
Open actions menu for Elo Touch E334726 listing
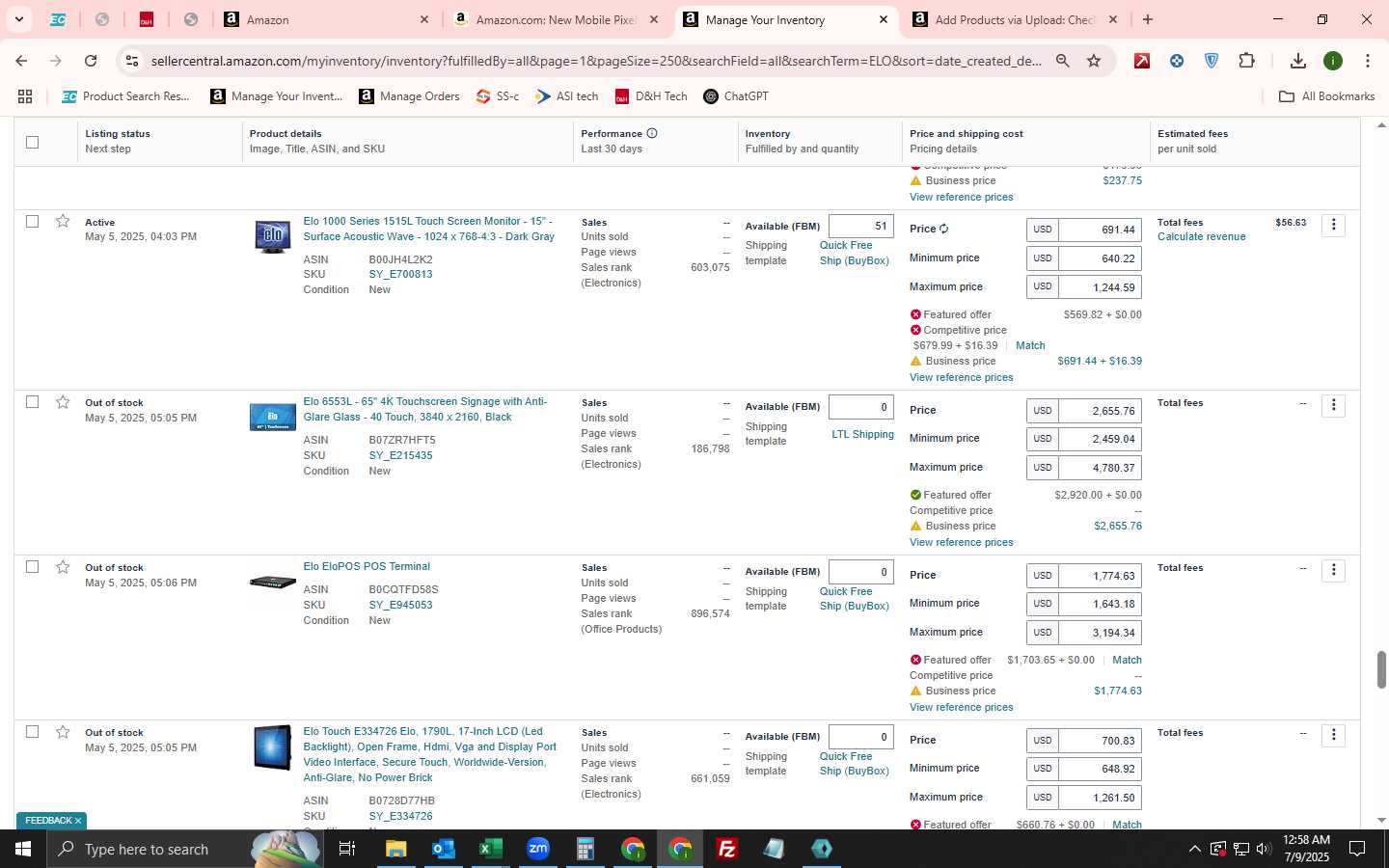tap(1333, 735)
